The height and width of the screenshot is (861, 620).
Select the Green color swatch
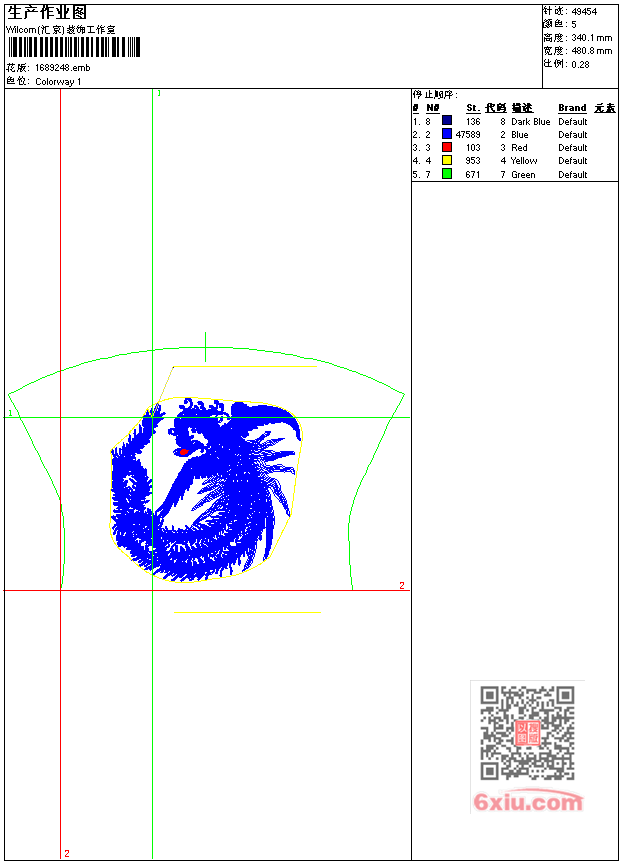(x=447, y=174)
